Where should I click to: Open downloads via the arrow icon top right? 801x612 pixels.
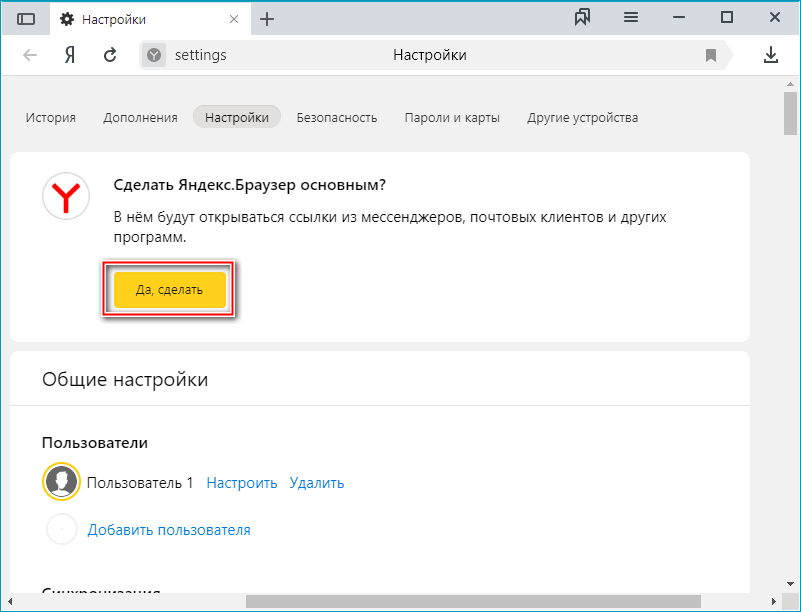pos(770,55)
